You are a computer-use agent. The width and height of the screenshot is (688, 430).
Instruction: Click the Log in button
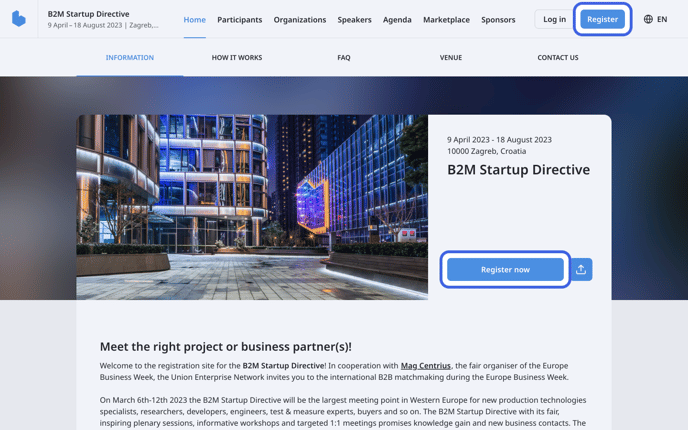[554, 19]
